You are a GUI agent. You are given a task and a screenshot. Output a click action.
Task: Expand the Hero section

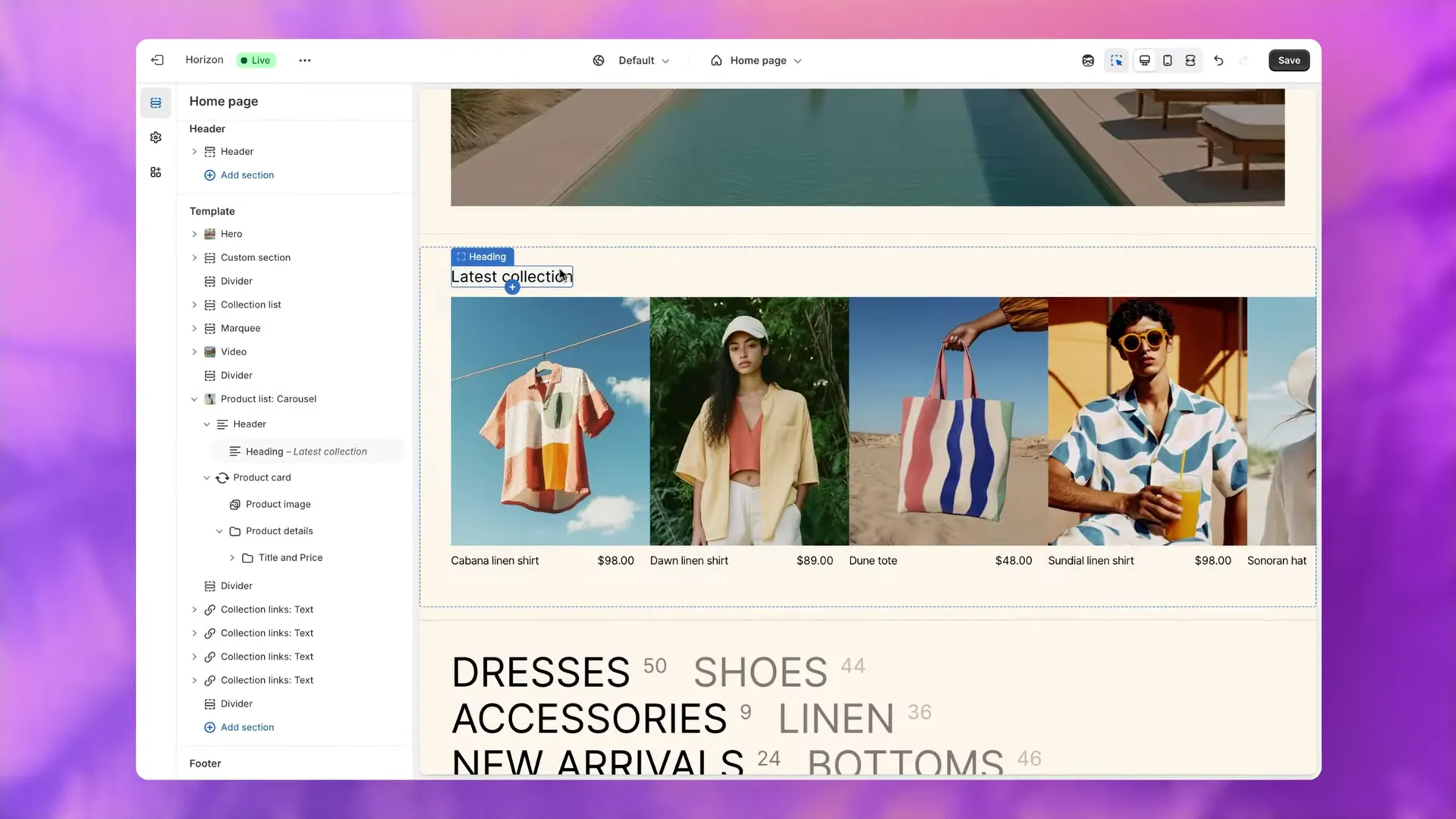[194, 234]
